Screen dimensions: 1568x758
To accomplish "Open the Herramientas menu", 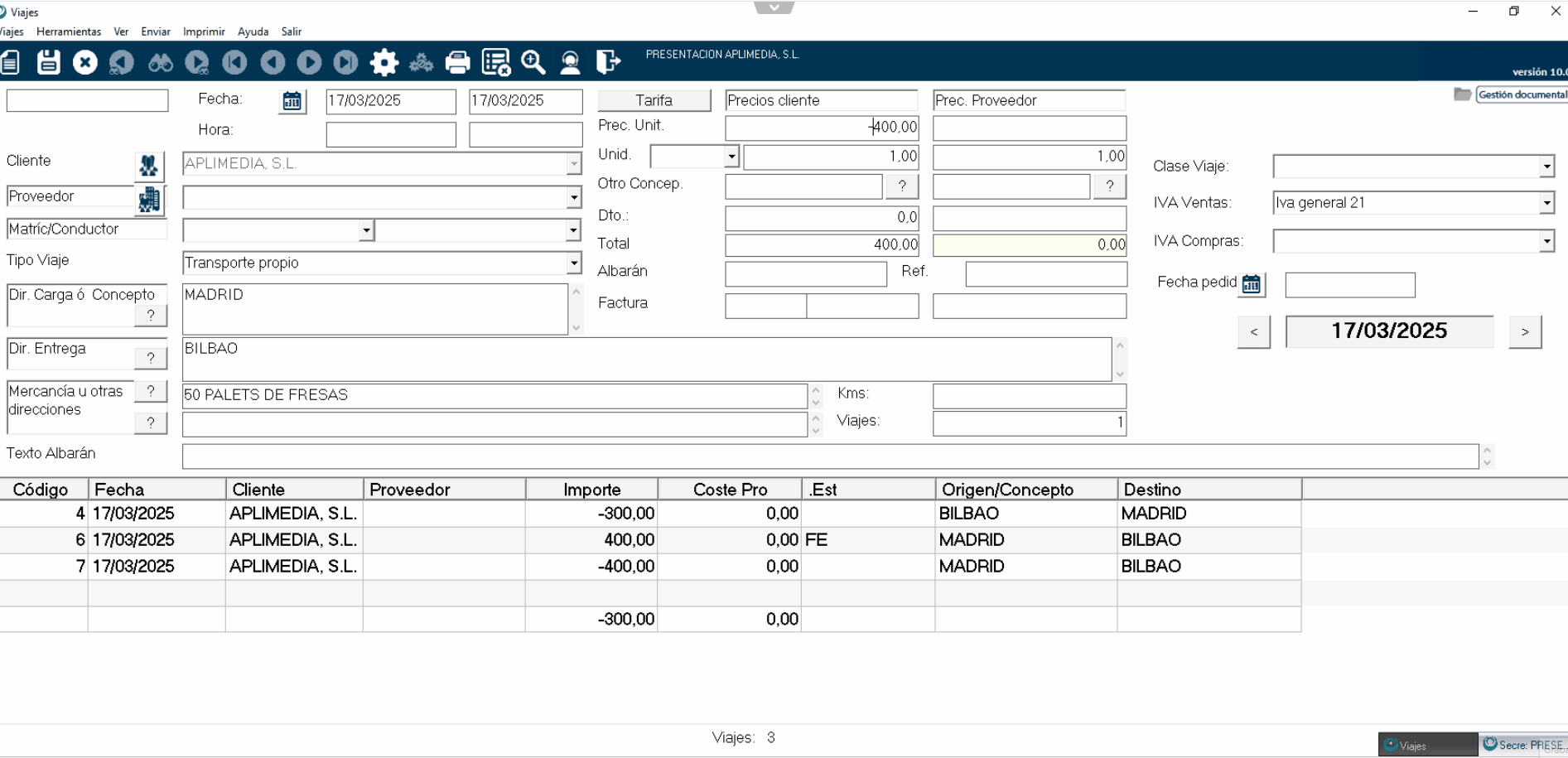I will tap(69, 31).
